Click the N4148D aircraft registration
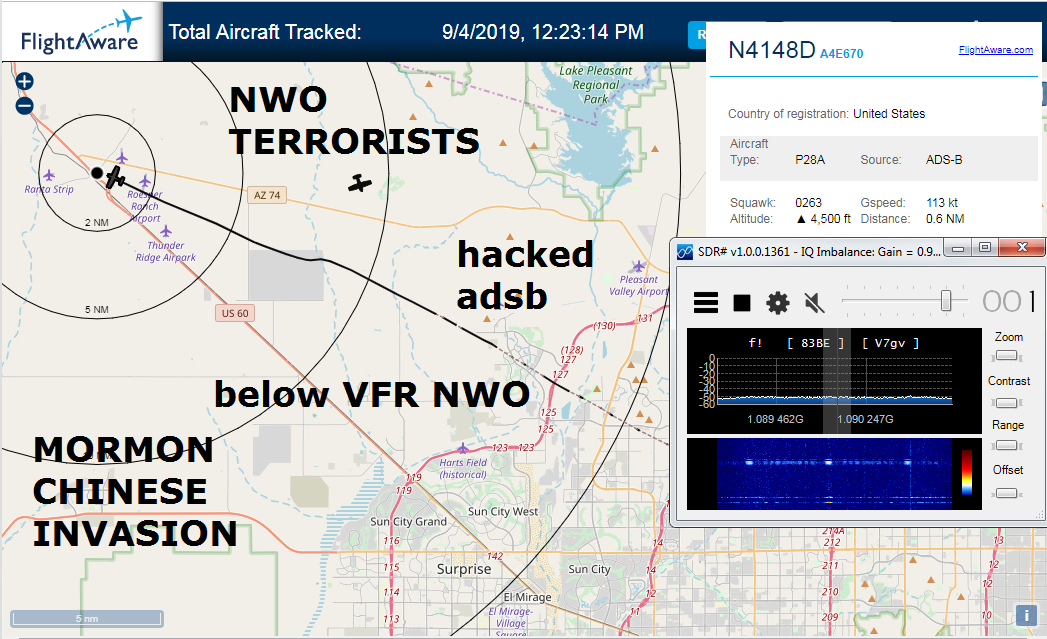This screenshot has height=639, width=1047. coord(772,50)
